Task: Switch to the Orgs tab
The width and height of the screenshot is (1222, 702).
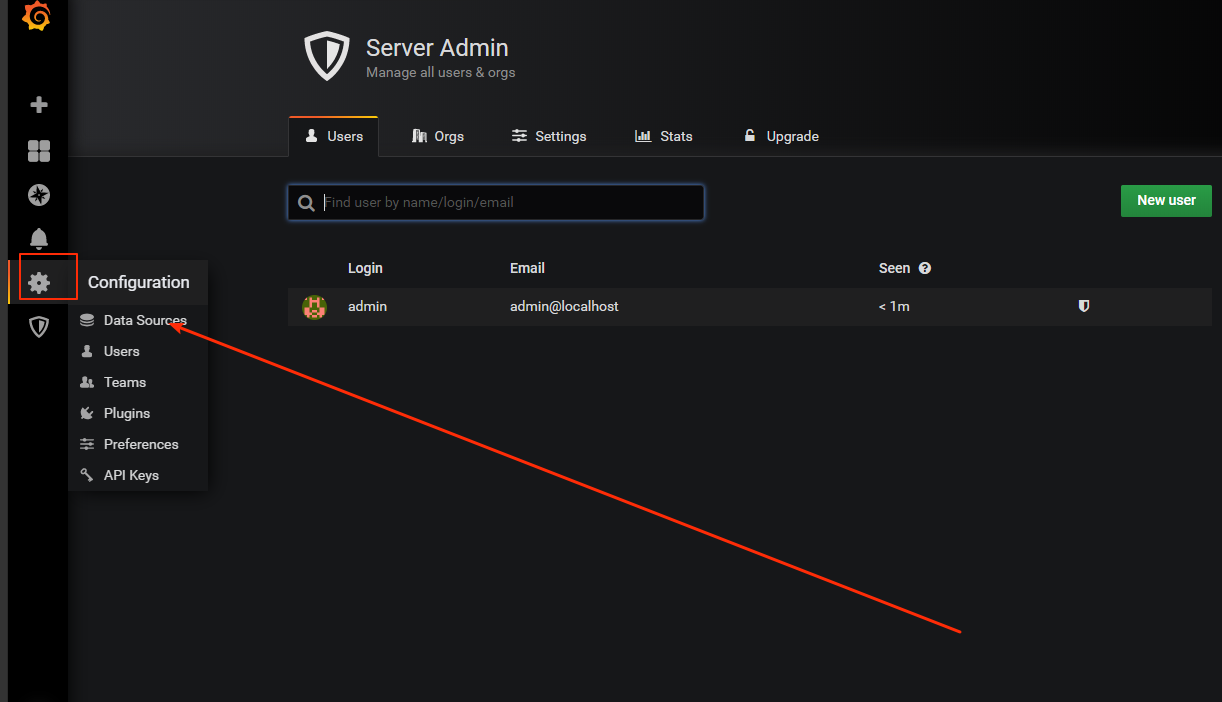Action: 438,136
